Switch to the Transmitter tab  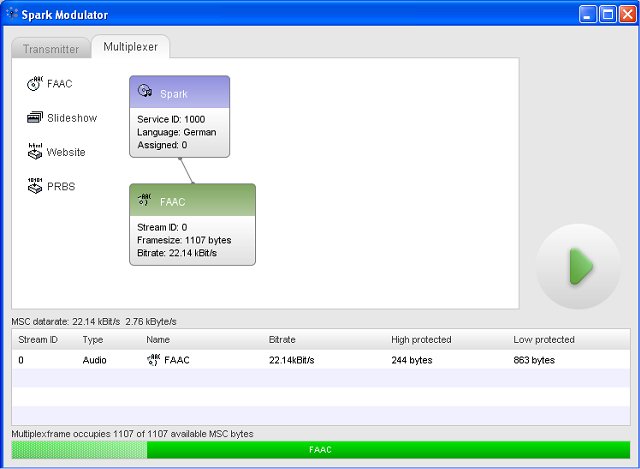[x=51, y=48]
